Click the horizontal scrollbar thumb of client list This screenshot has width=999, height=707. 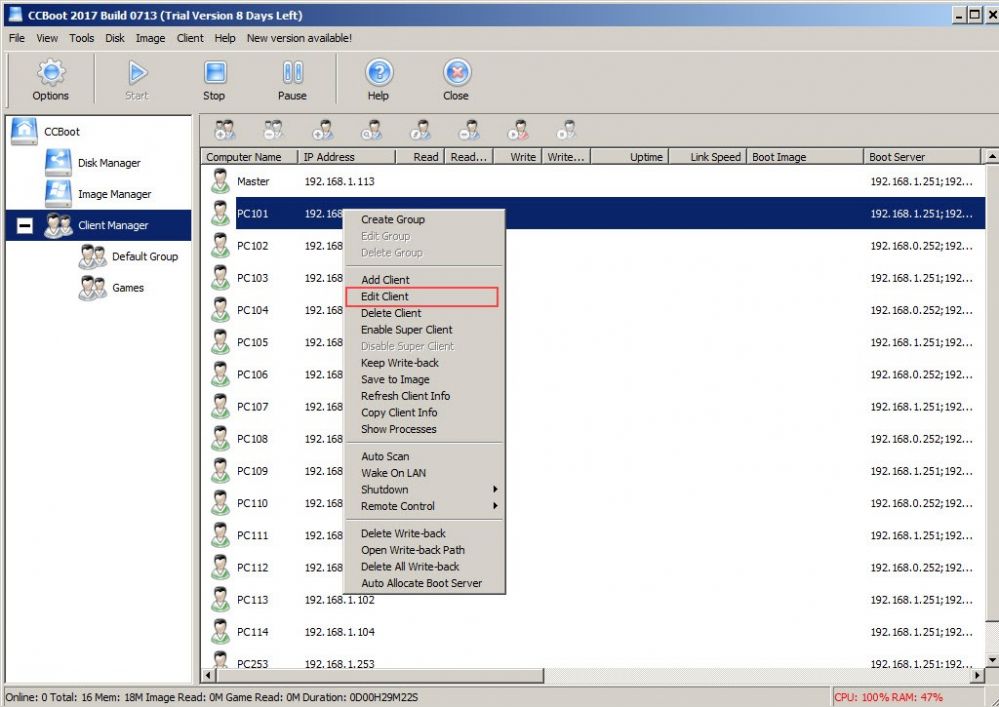380,675
